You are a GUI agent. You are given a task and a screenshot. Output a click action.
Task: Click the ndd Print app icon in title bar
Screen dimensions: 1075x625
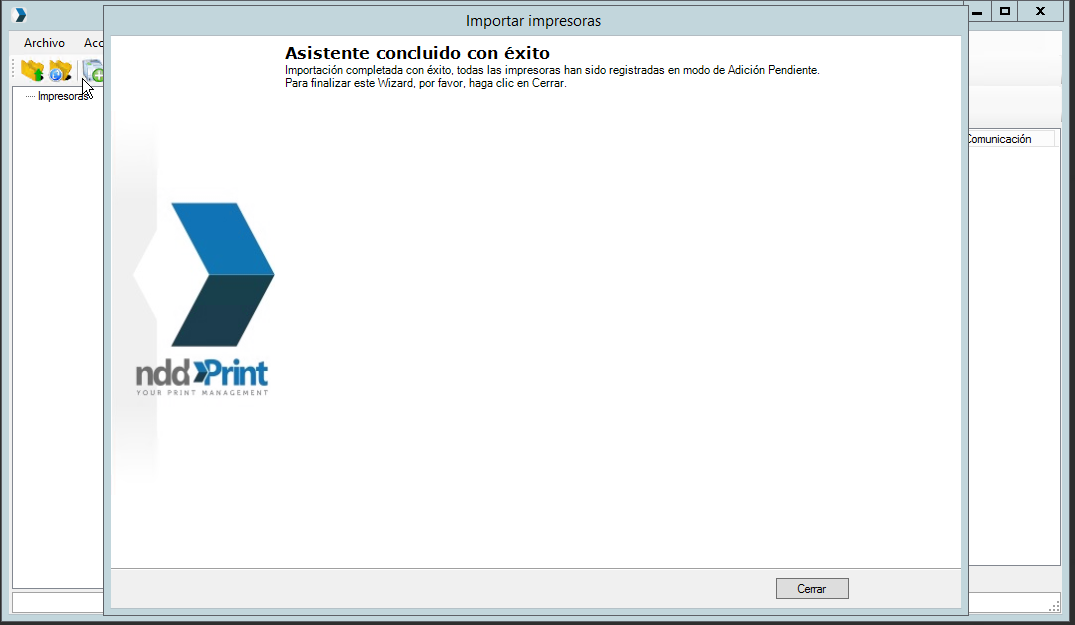point(19,14)
